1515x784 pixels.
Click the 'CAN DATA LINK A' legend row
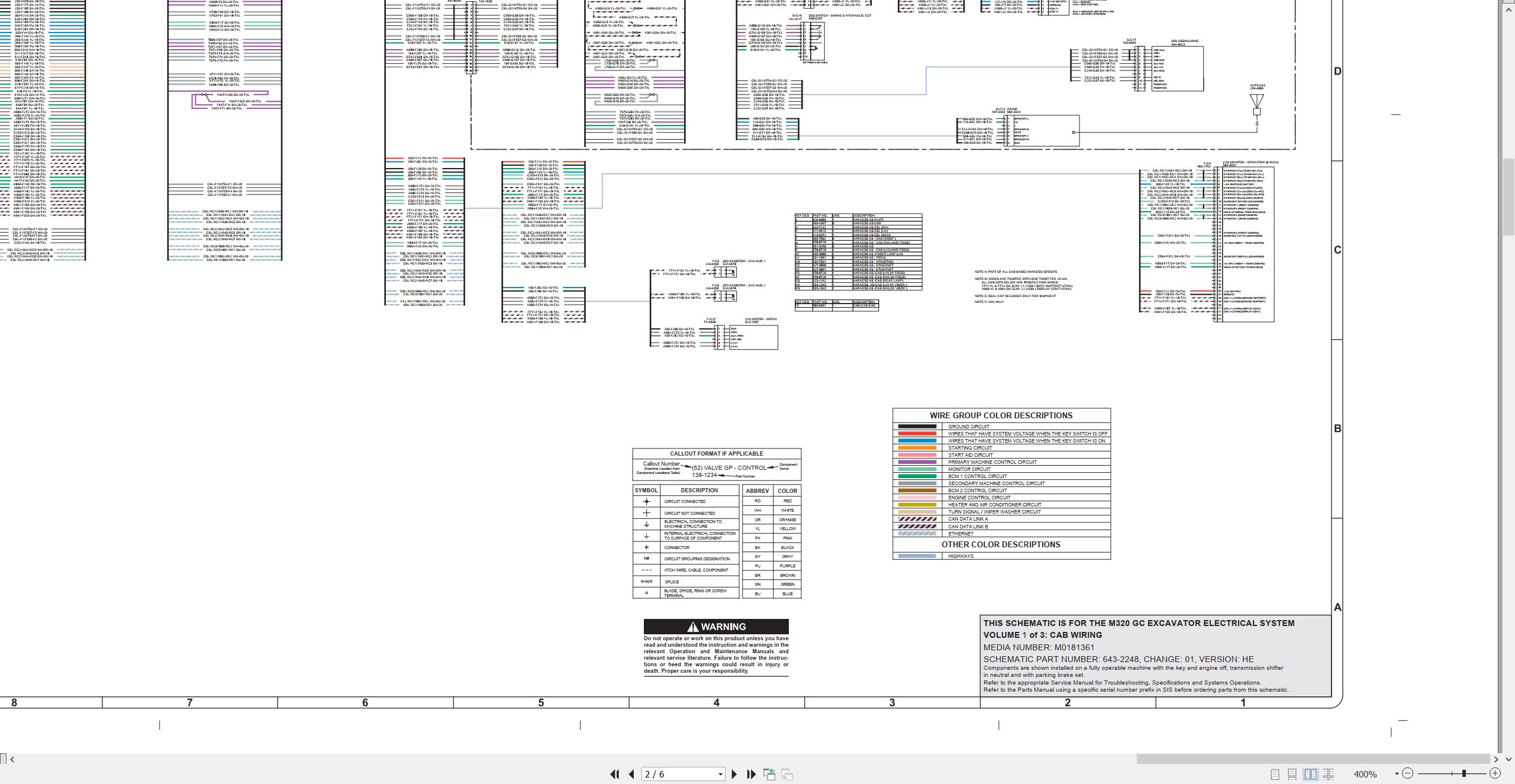click(1001, 519)
